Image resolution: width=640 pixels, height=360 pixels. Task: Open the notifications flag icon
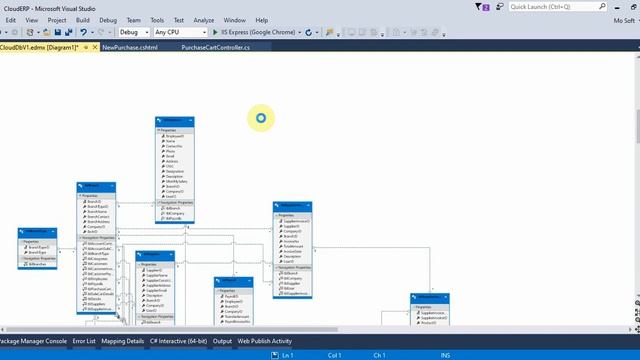point(482,7)
